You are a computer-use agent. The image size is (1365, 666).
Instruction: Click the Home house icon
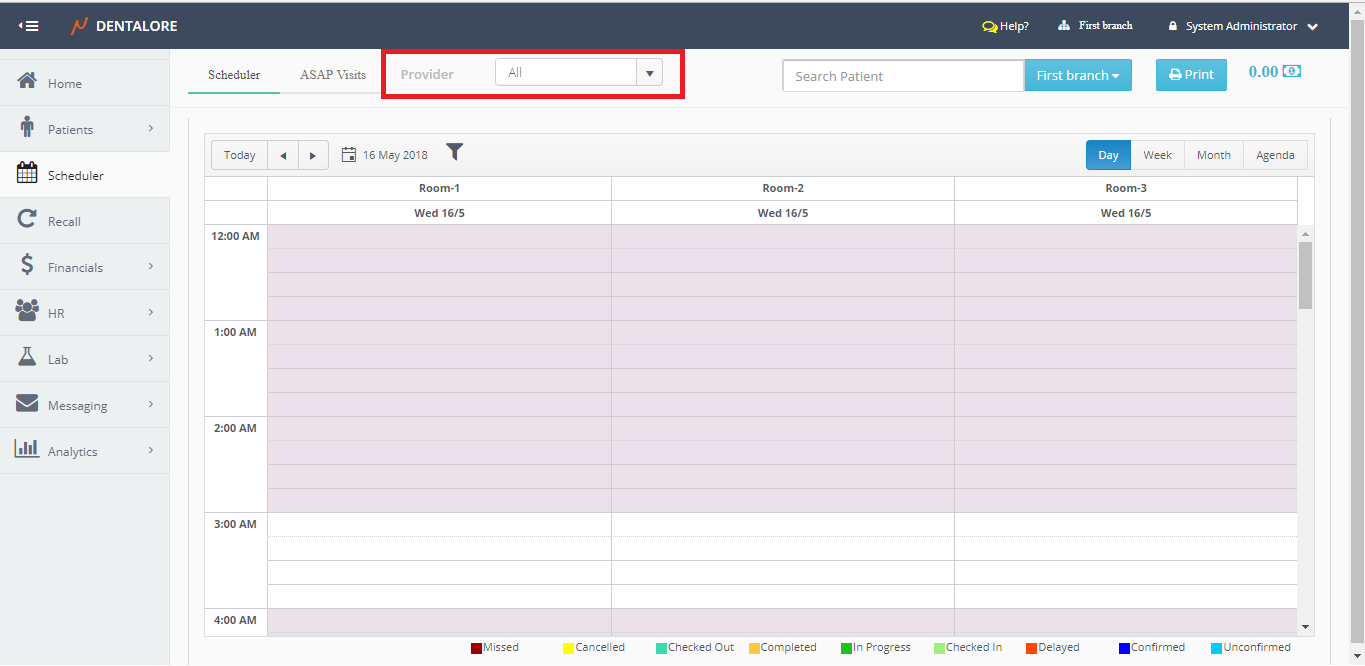[x=28, y=81]
